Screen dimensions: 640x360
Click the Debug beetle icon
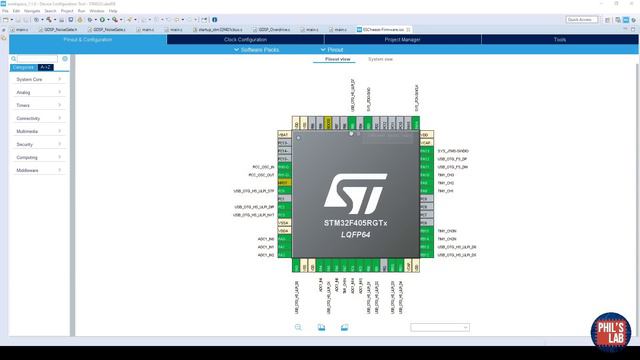(x=90, y=20)
